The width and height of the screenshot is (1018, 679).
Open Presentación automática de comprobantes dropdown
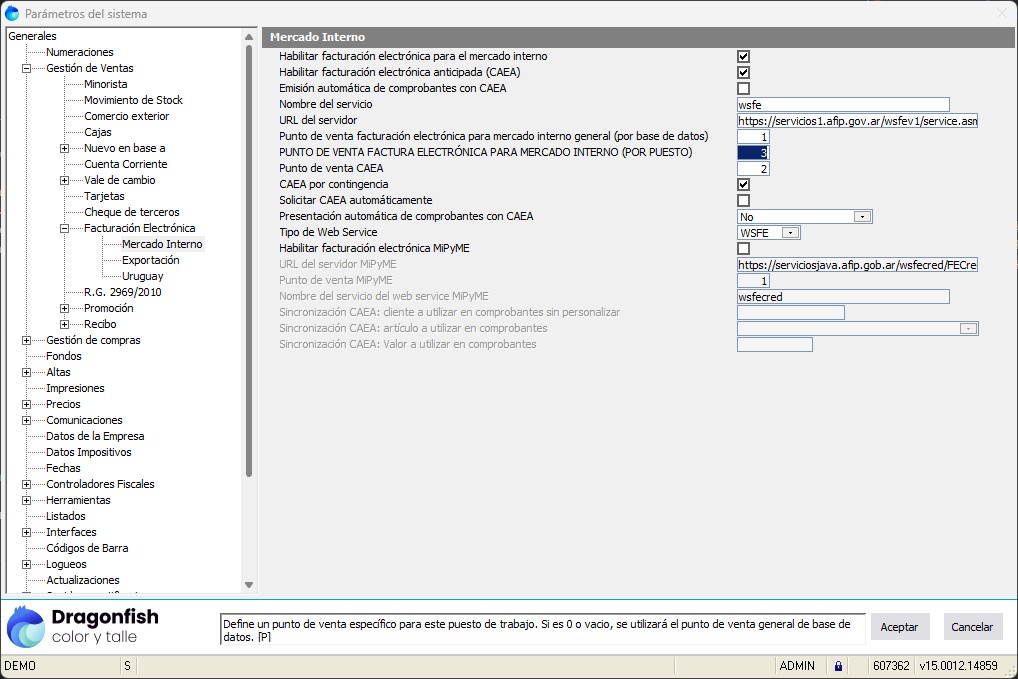861,217
